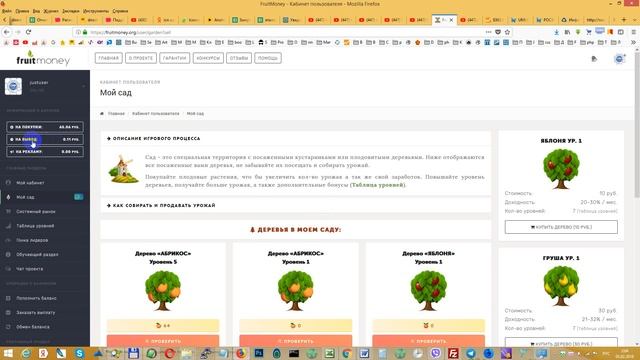
Task: Open the Закладки menu
Action: pos(71,11)
